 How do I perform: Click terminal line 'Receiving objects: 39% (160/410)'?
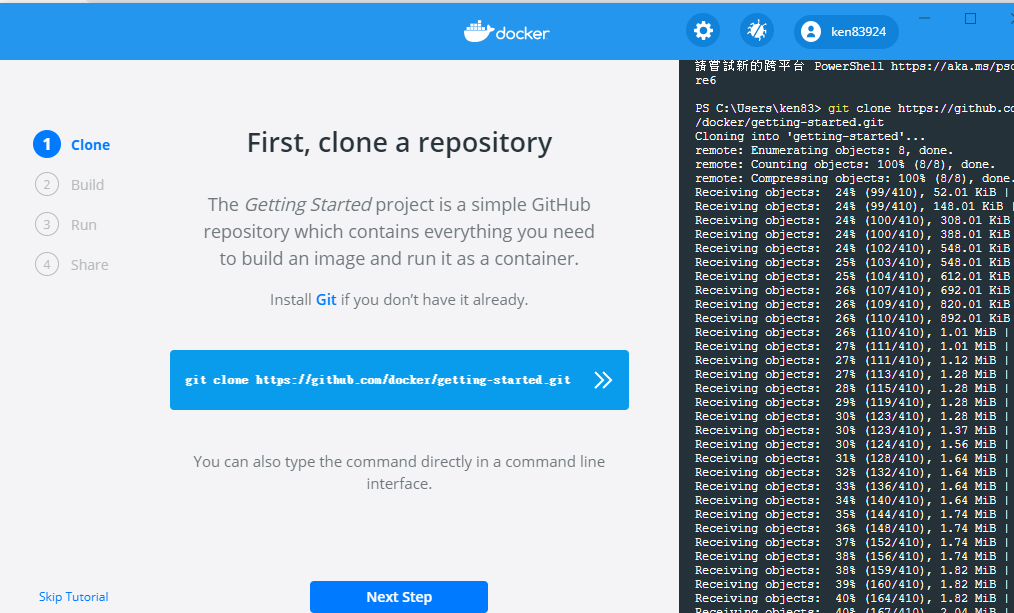click(852, 585)
